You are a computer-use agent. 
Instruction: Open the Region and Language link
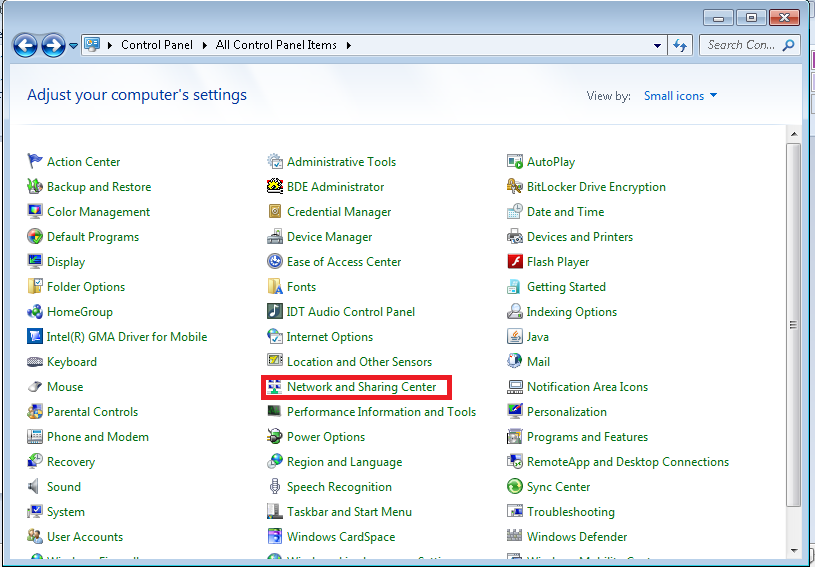pyautogui.click(x=344, y=462)
